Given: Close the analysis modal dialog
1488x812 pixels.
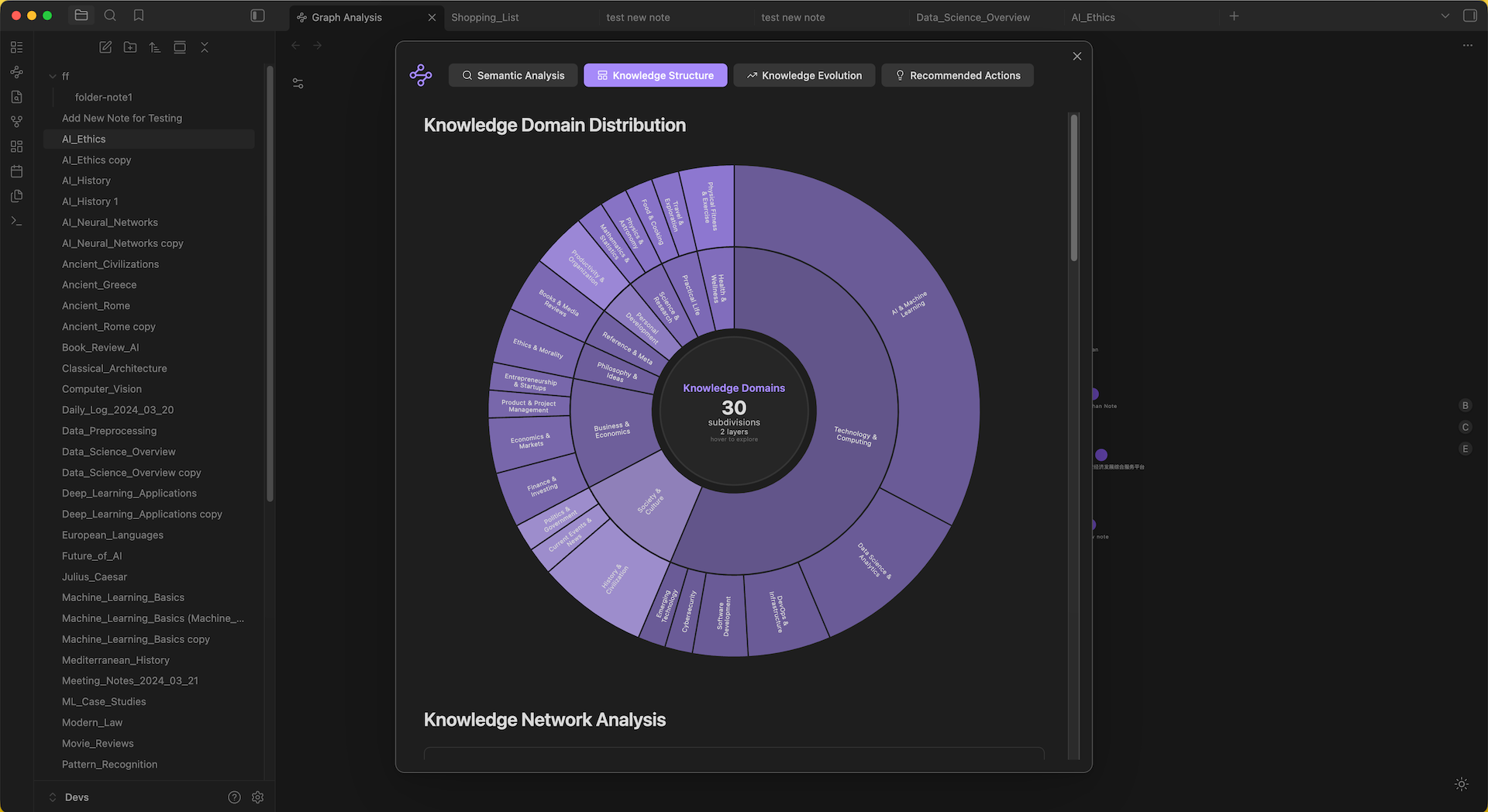Looking at the screenshot, I should (x=1076, y=56).
